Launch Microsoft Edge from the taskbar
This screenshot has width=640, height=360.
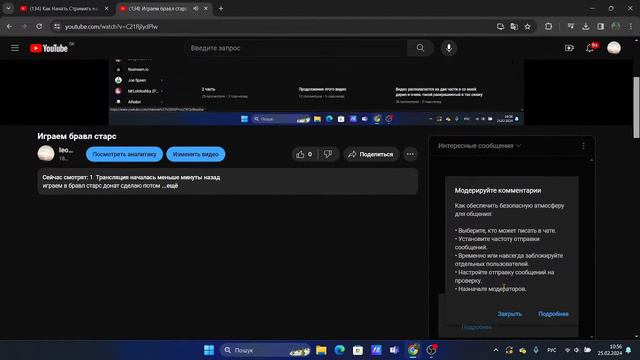click(340, 350)
